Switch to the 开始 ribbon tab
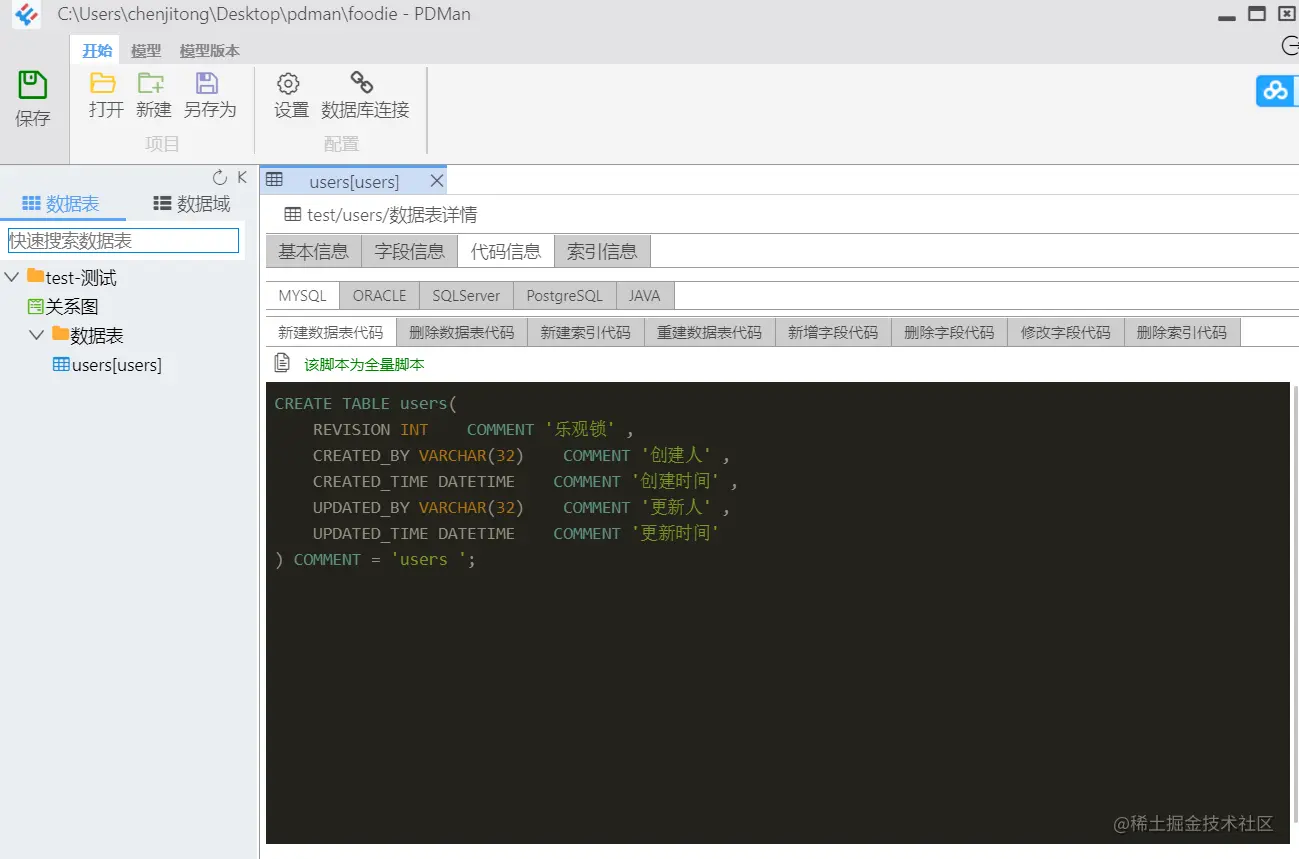 [x=97, y=51]
